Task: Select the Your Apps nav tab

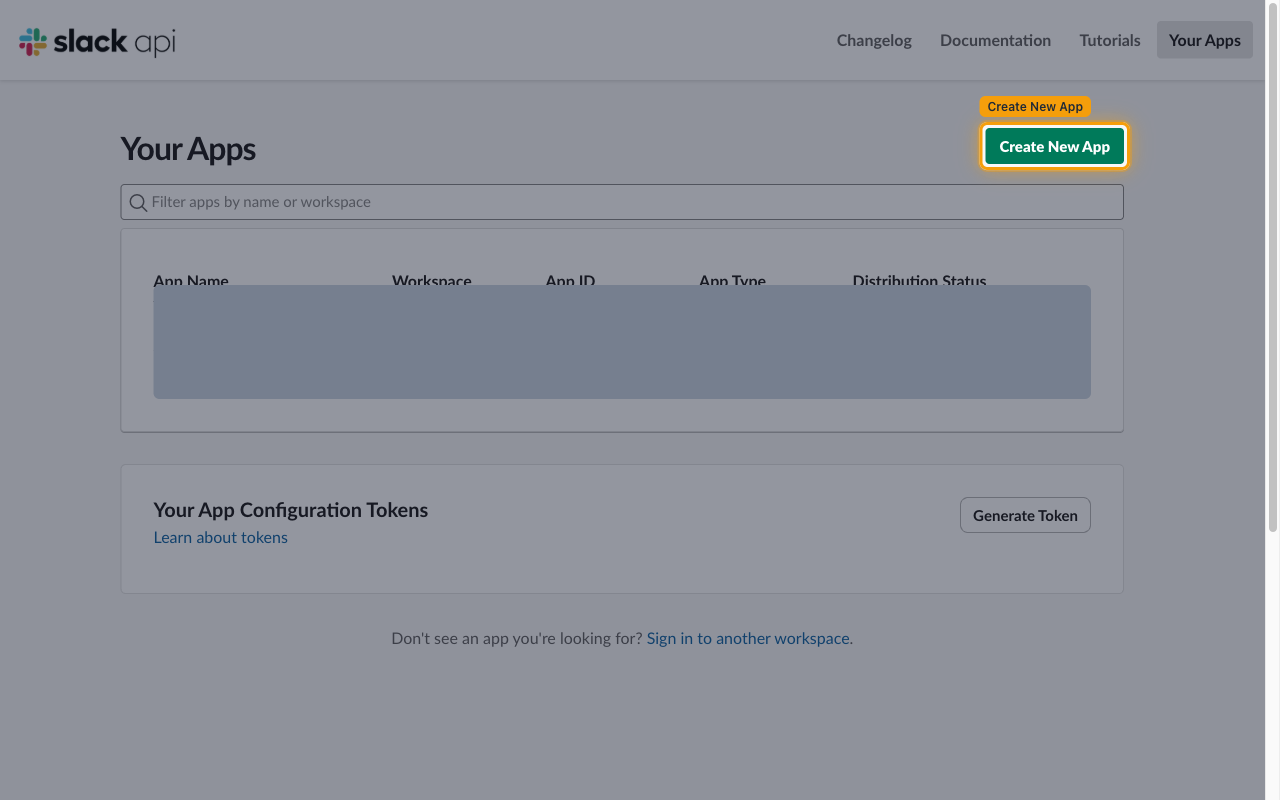Action: coord(1204,40)
